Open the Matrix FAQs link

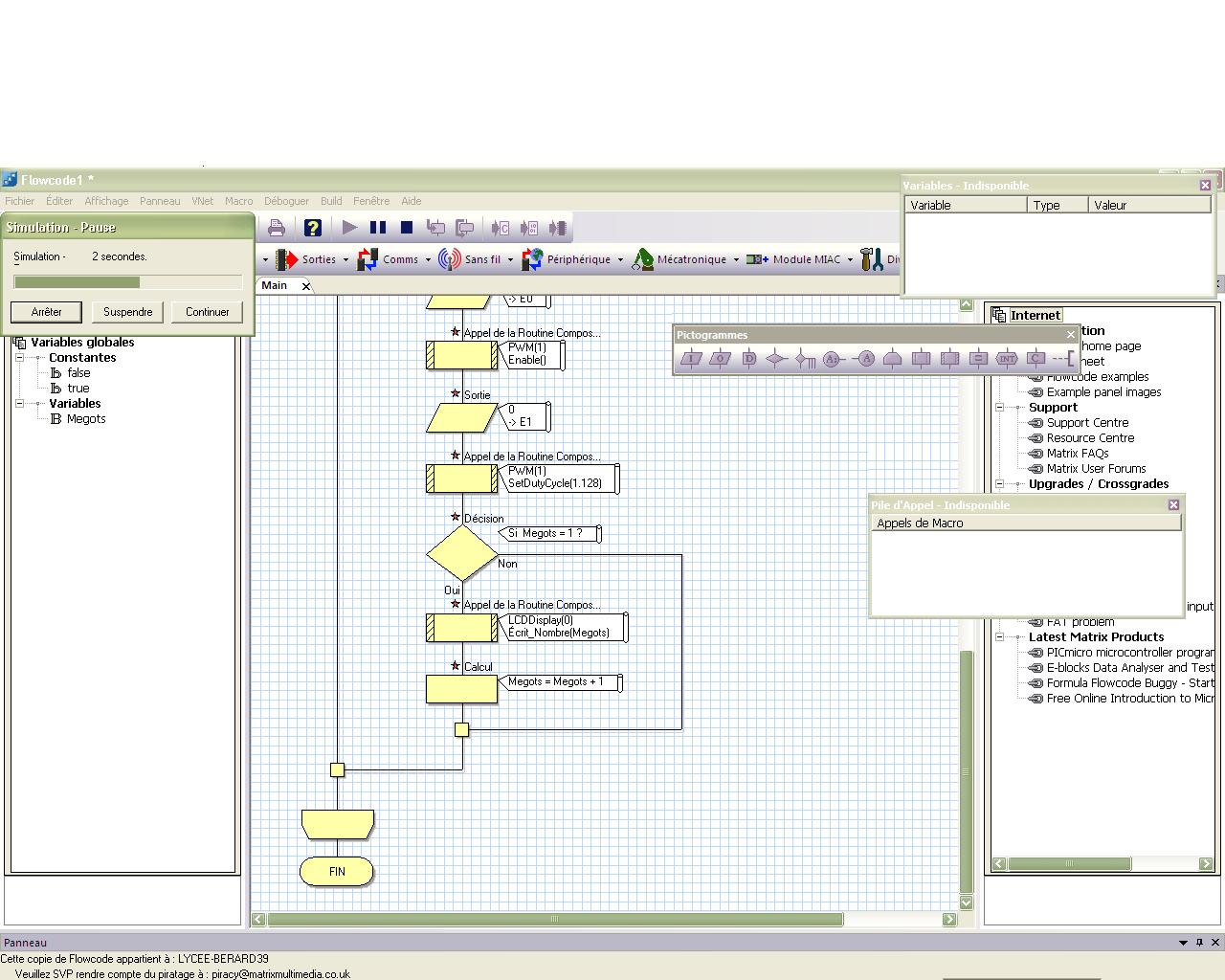(x=1078, y=454)
